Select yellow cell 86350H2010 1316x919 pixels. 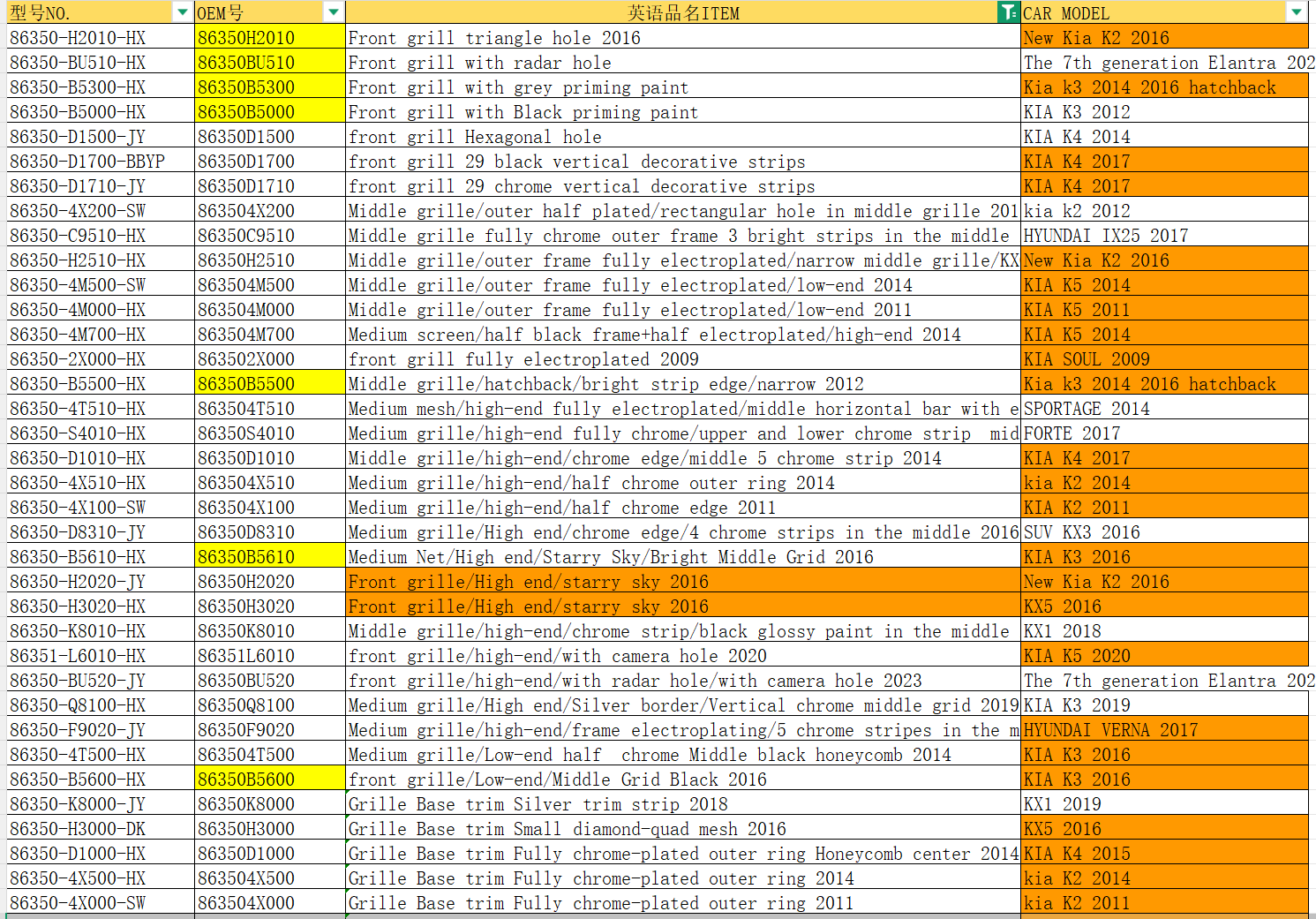click(269, 38)
